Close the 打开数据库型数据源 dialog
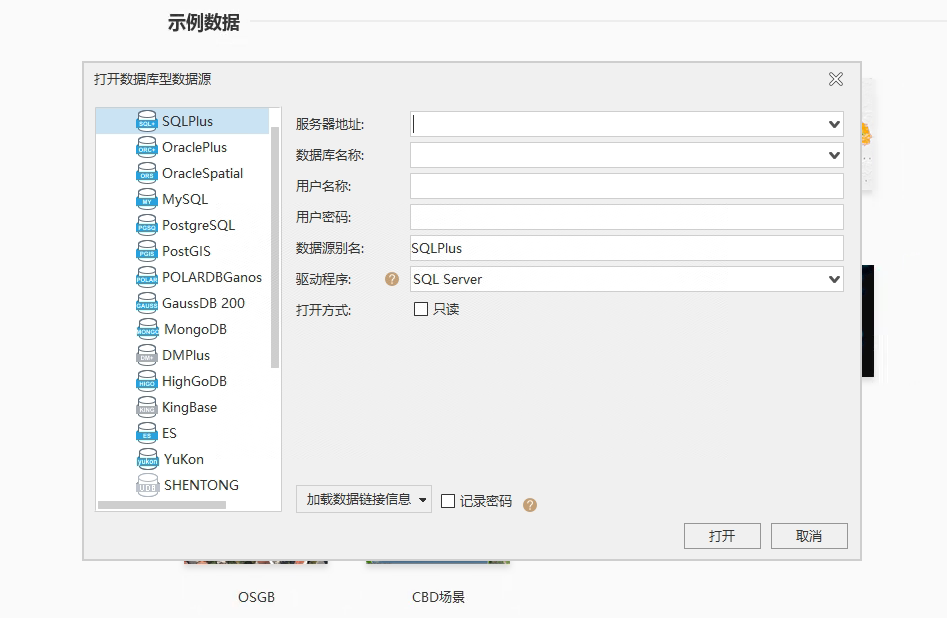The height and width of the screenshot is (618, 947). pyautogui.click(x=836, y=79)
